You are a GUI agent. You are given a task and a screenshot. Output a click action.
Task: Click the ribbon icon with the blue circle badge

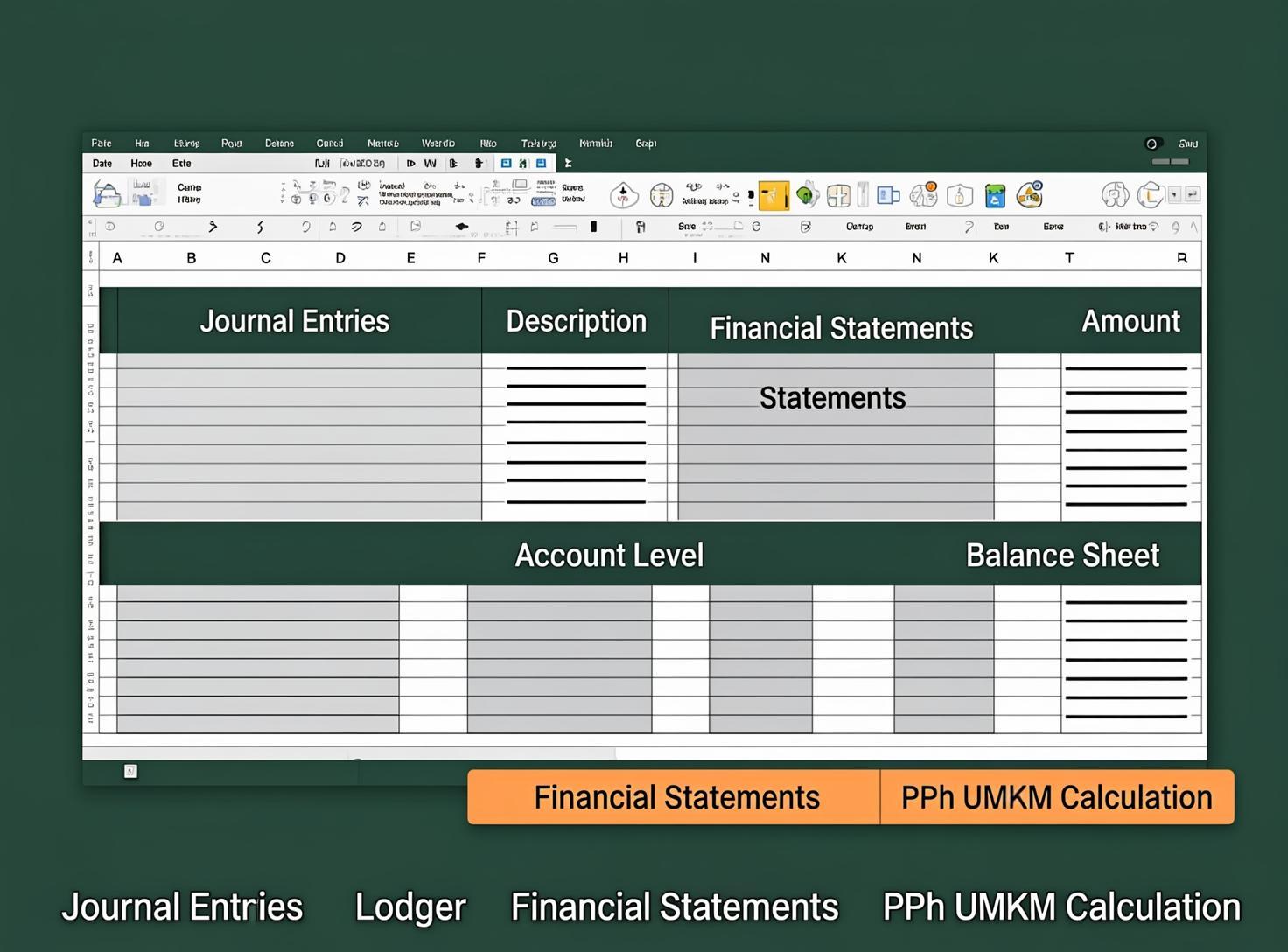point(1030,193)
